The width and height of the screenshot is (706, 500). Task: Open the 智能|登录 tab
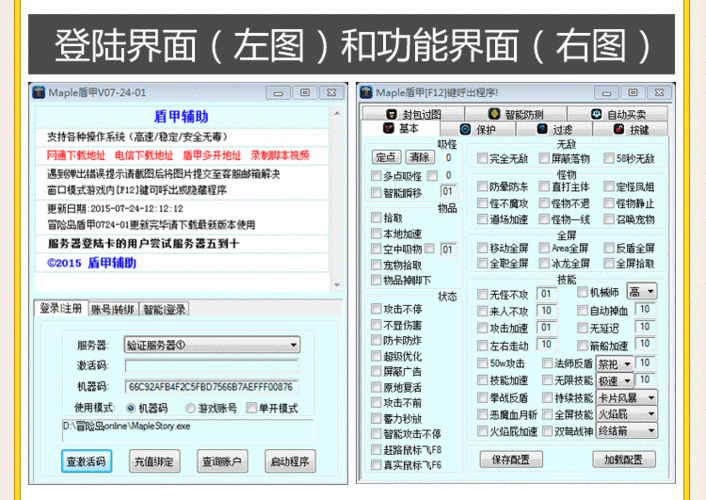(164, 309)
